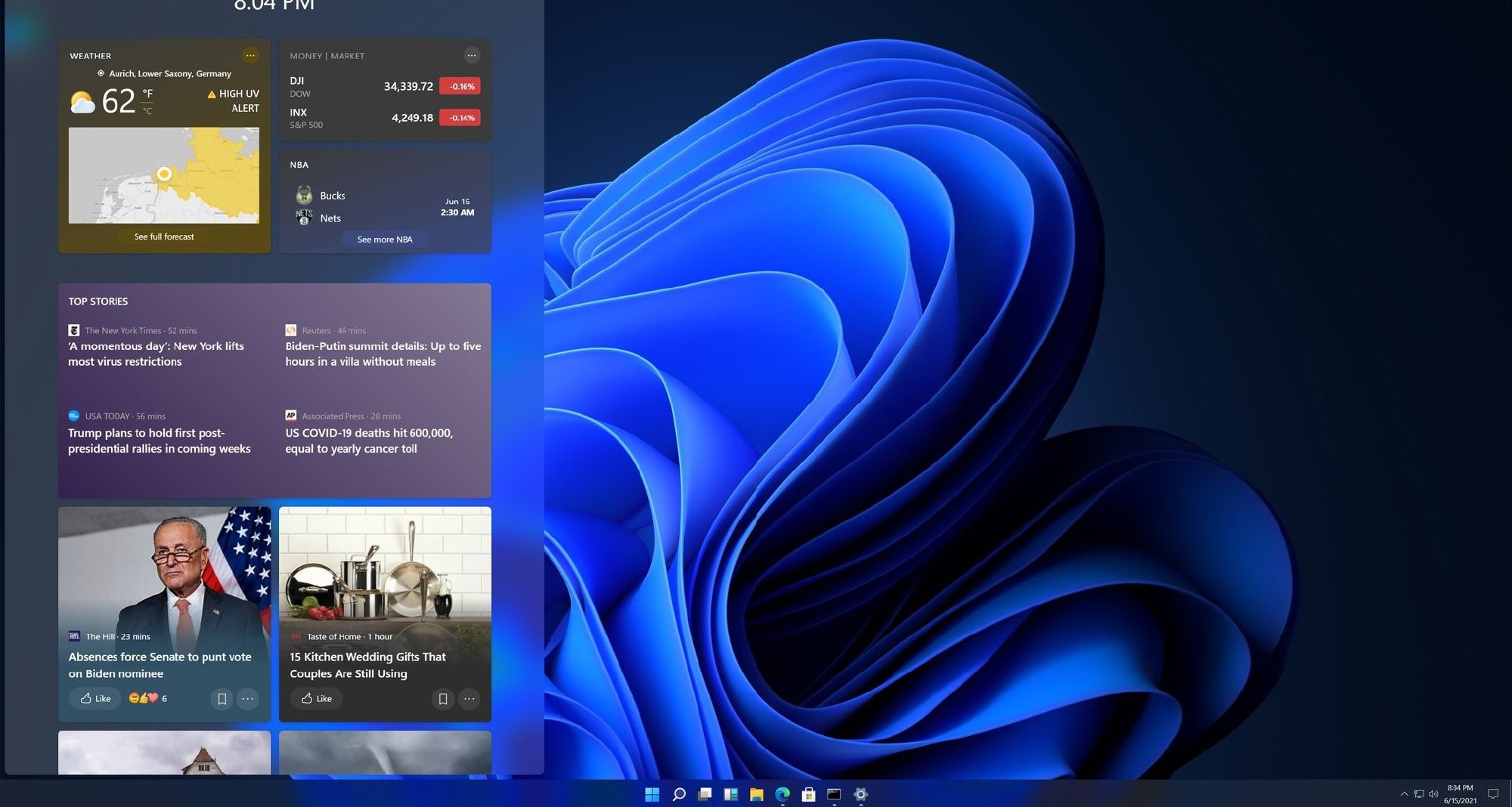Open the Money | Market widget options
Image resolution: width=1512 pixels, height=807 pixels.
[472, 55]
